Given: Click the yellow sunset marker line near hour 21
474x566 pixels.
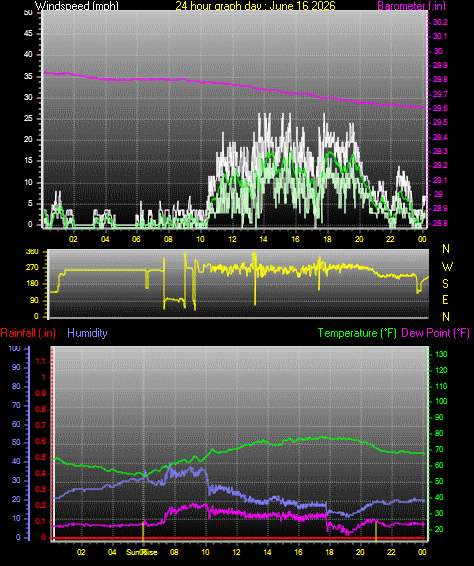Looking at the screenshot, I should 376,531.
